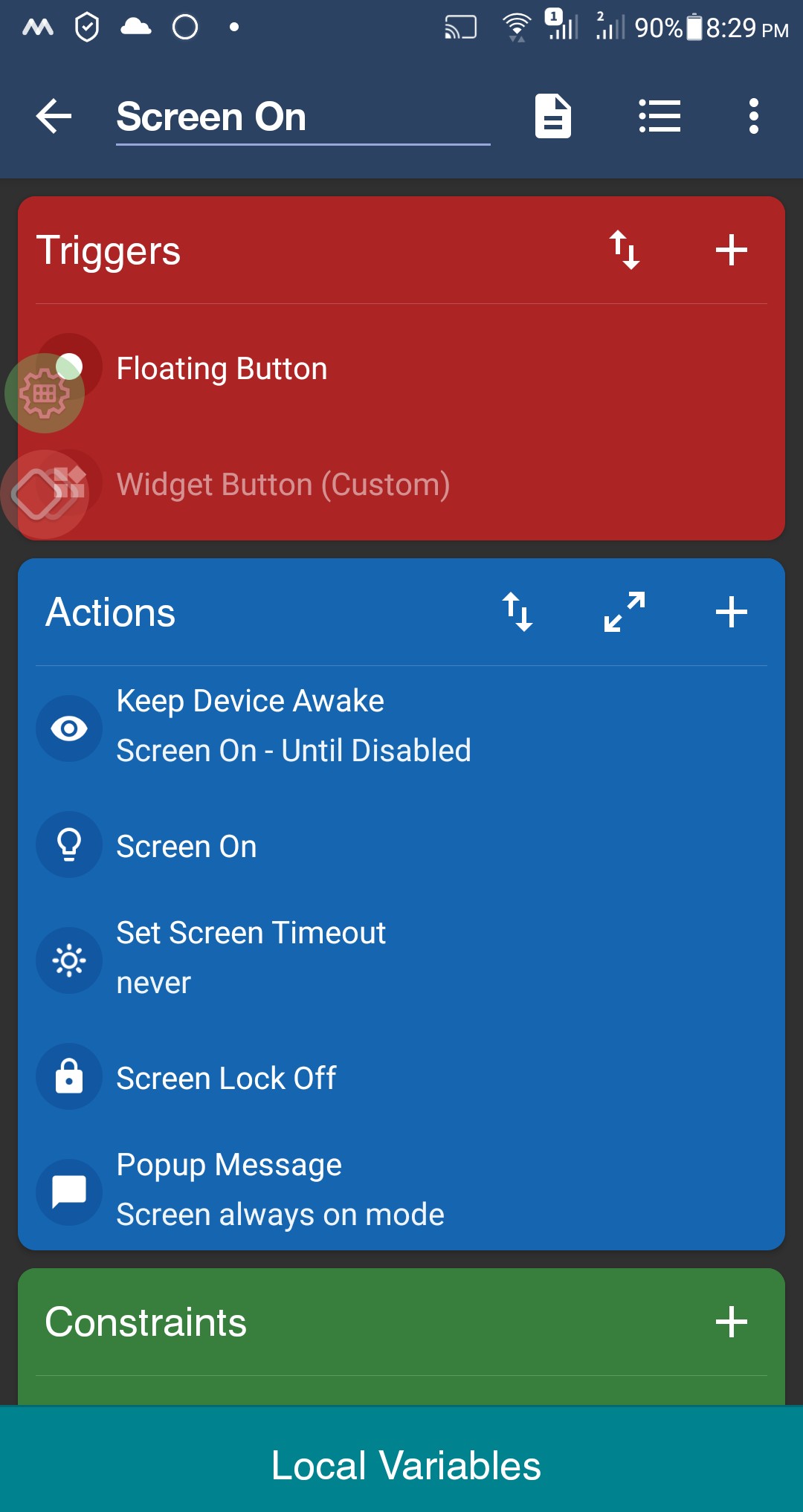Select the Floating Button trigger
Image resolution: width=803 pixels, height=1512 pixels.
pyautogui.click(x=401, y=369)
